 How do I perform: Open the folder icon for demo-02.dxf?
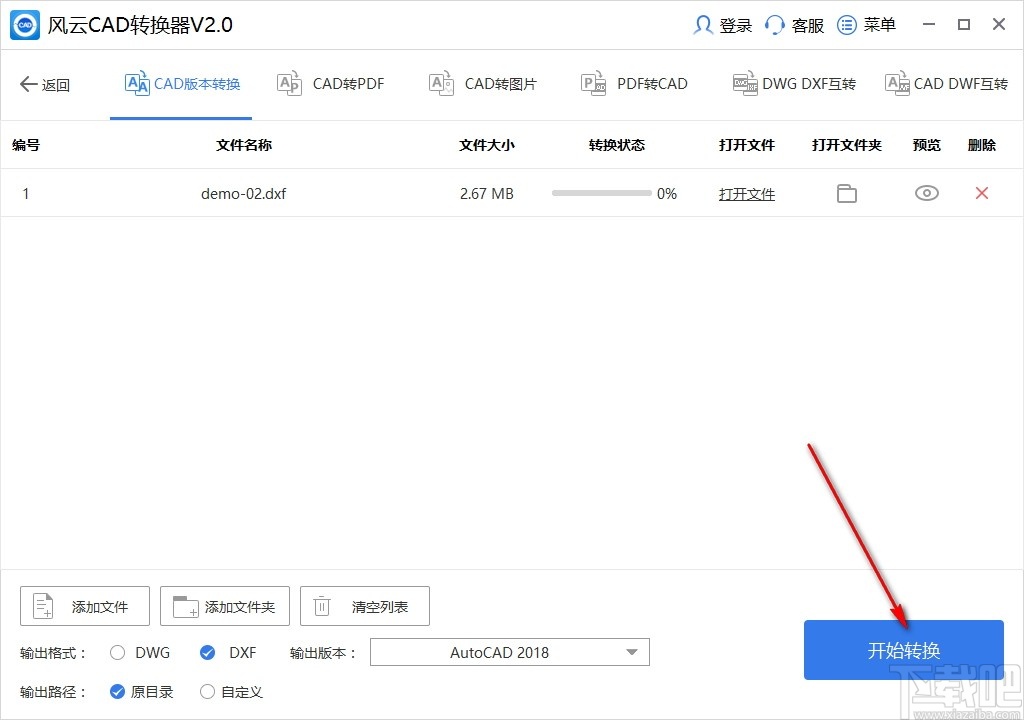(846, 193)
